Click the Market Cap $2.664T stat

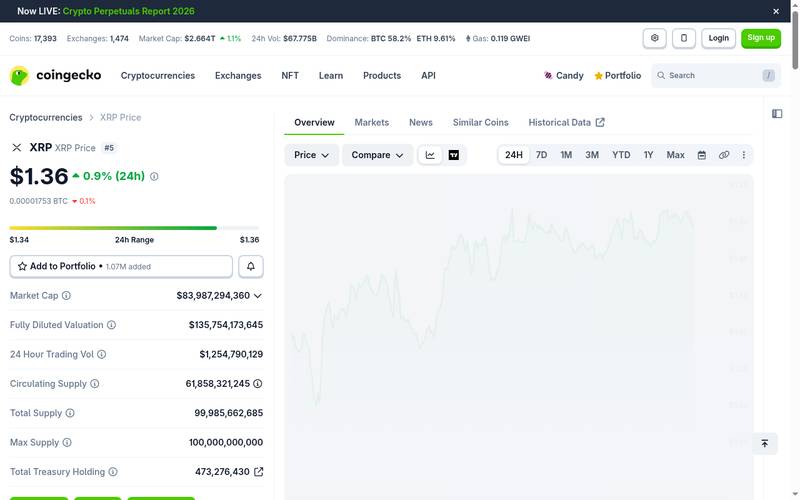(x=190, y=38)
